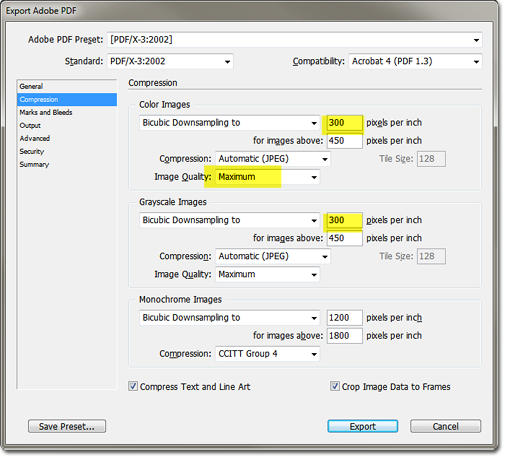Viewport: 505px width, 473px height.
Task: Open Color Images Compression Automatic (JPEG) dropdown
Action: pyautogui.click(x=273, y=159)
